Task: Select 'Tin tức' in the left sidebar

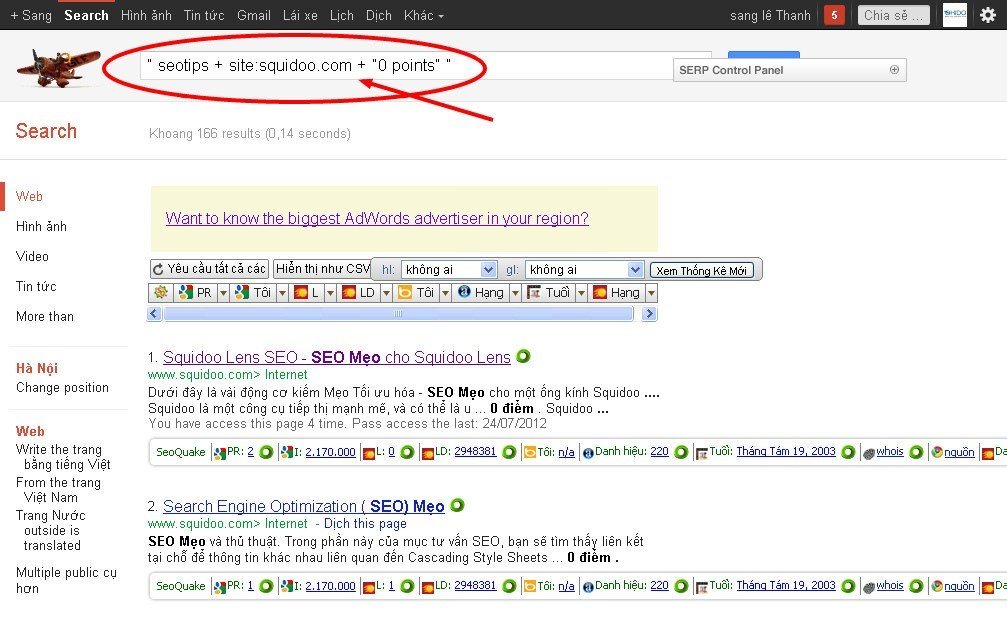Action: (36, 286)
